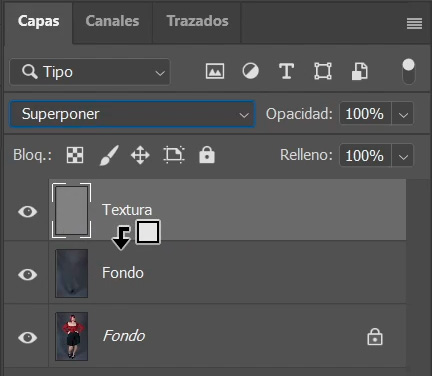Hide the Textura layer
This screenshot has width=432, height=376.
28,211
